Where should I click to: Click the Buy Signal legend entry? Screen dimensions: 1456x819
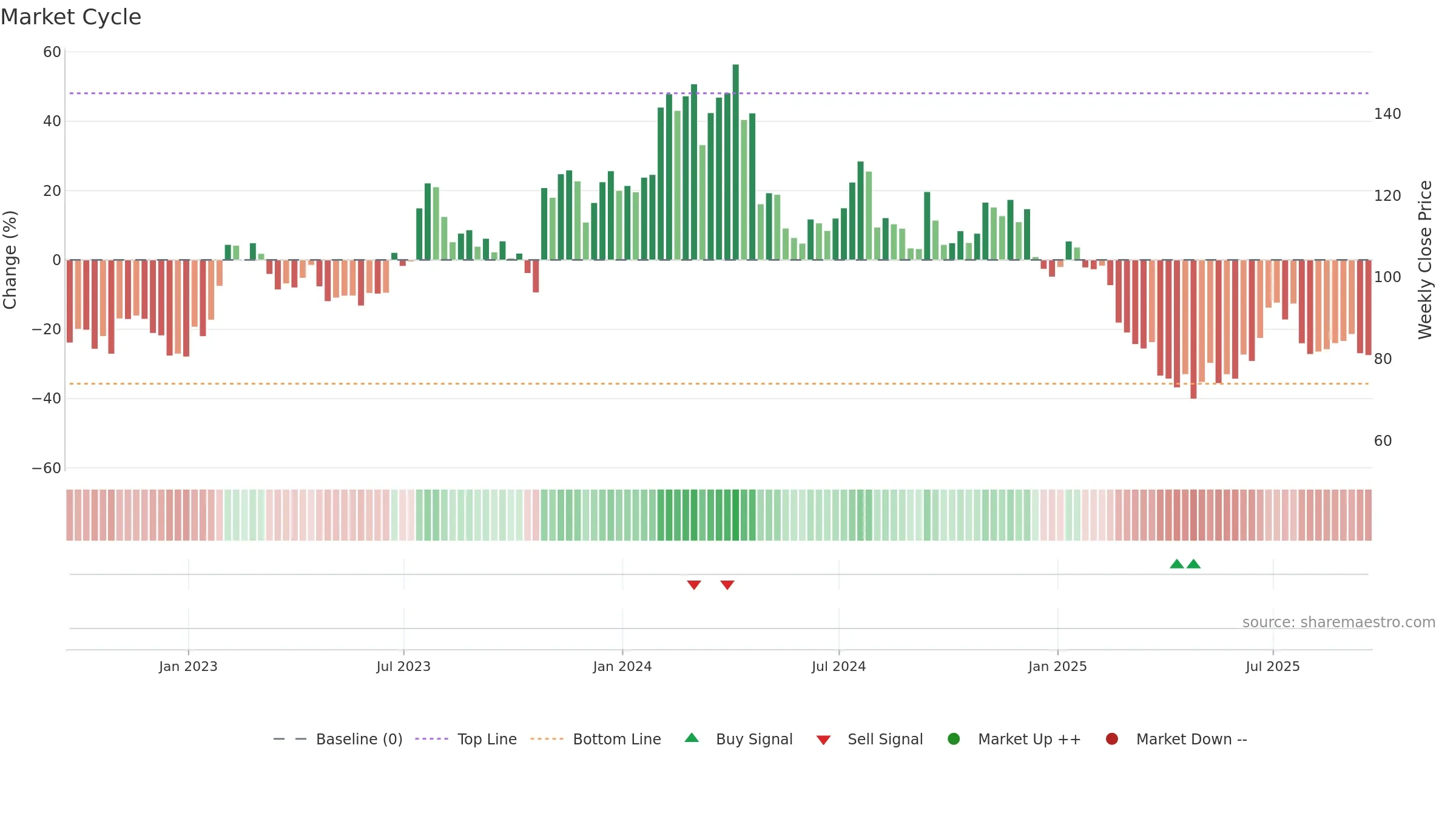(738, 739)
